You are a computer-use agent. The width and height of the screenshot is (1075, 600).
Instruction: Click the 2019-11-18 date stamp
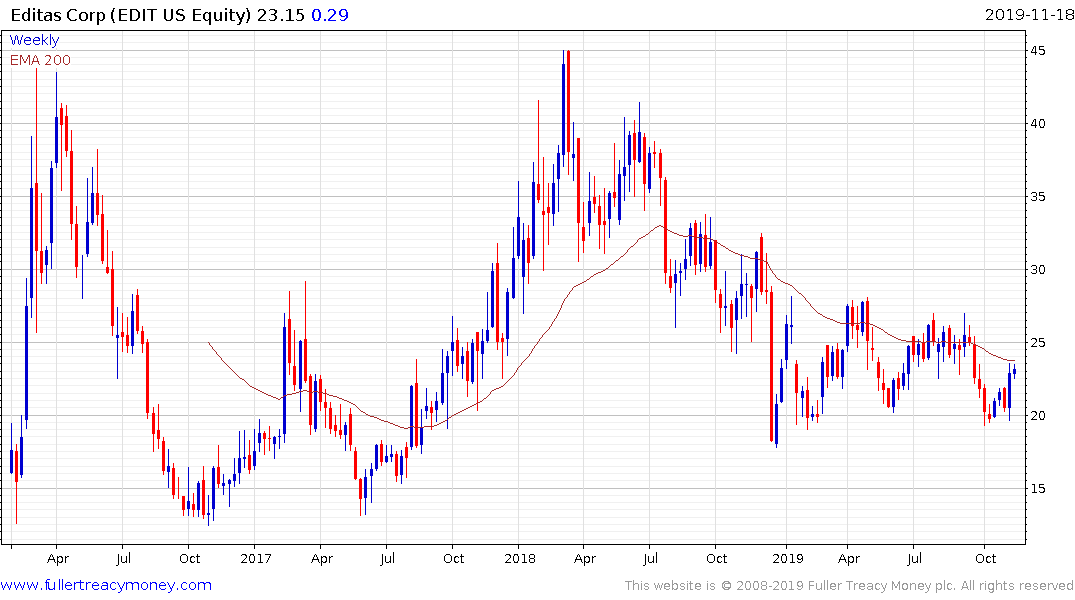(x=1029, y=14)
